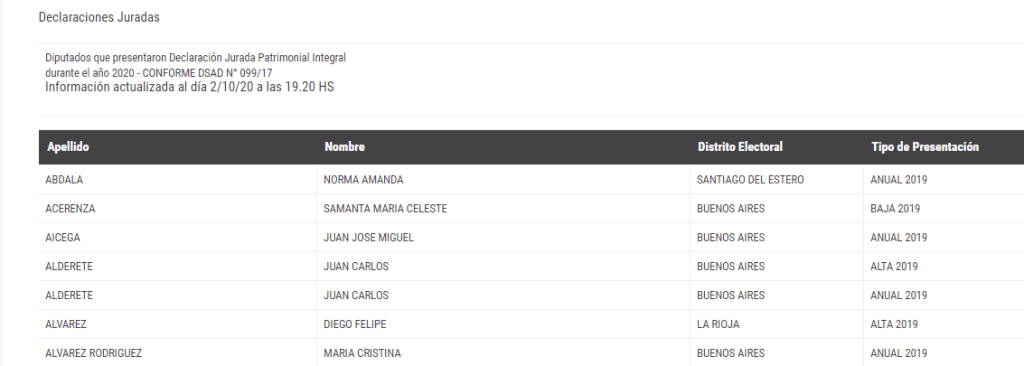Click the Tipo de Presentación column header
This screenshot has height=366, width=1024.
click(x=925, y=147)
